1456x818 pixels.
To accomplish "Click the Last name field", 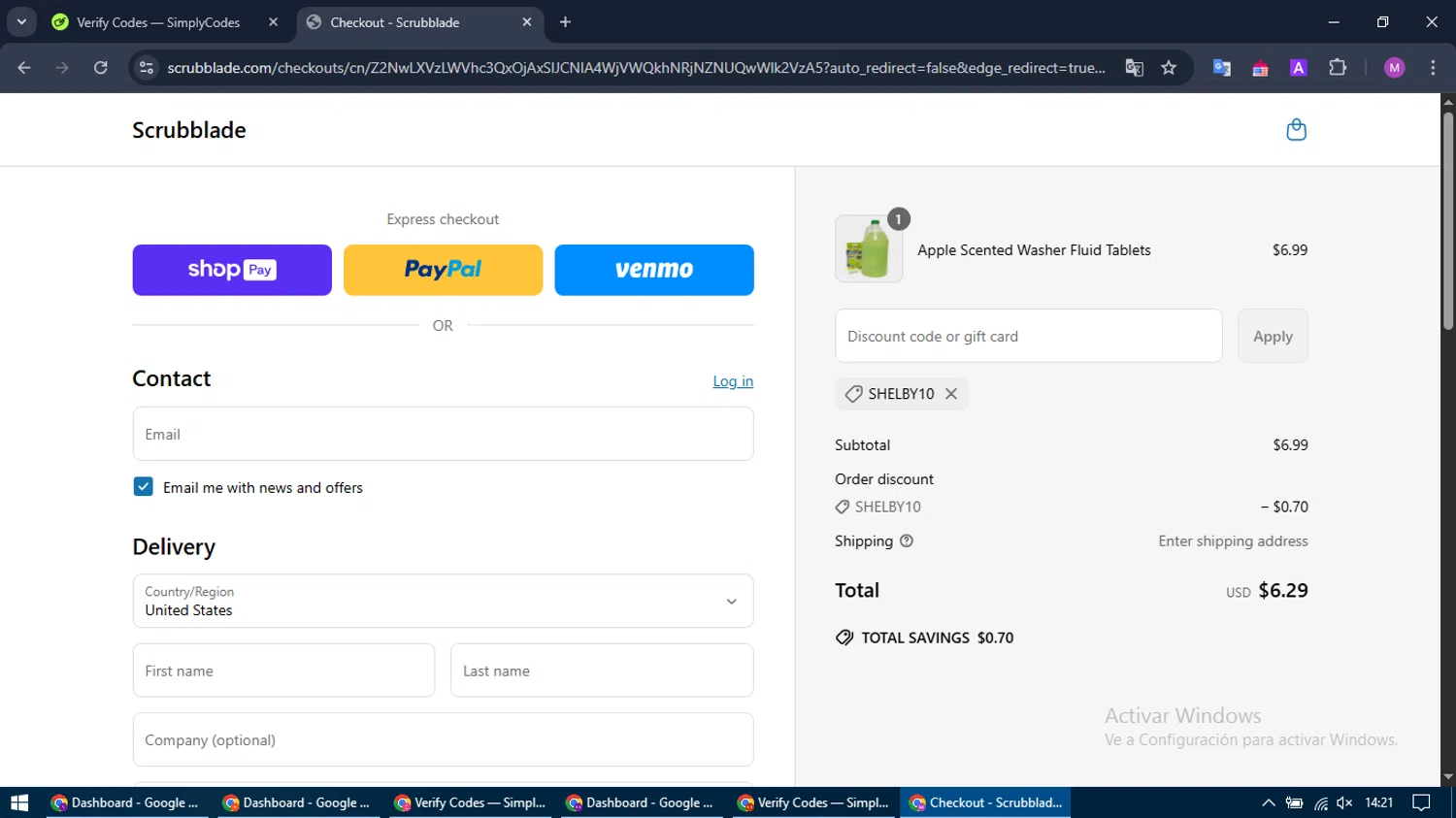I will pyautogui.click(x=602, y=671).
